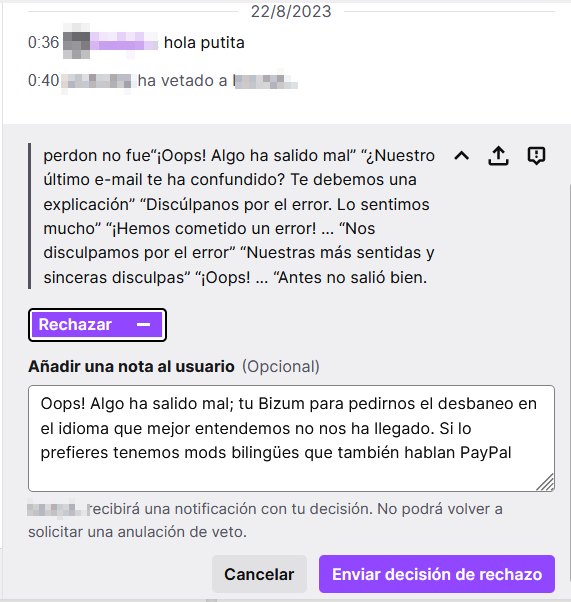Click the 0:36 timestamp

click(x=43, y=42)
